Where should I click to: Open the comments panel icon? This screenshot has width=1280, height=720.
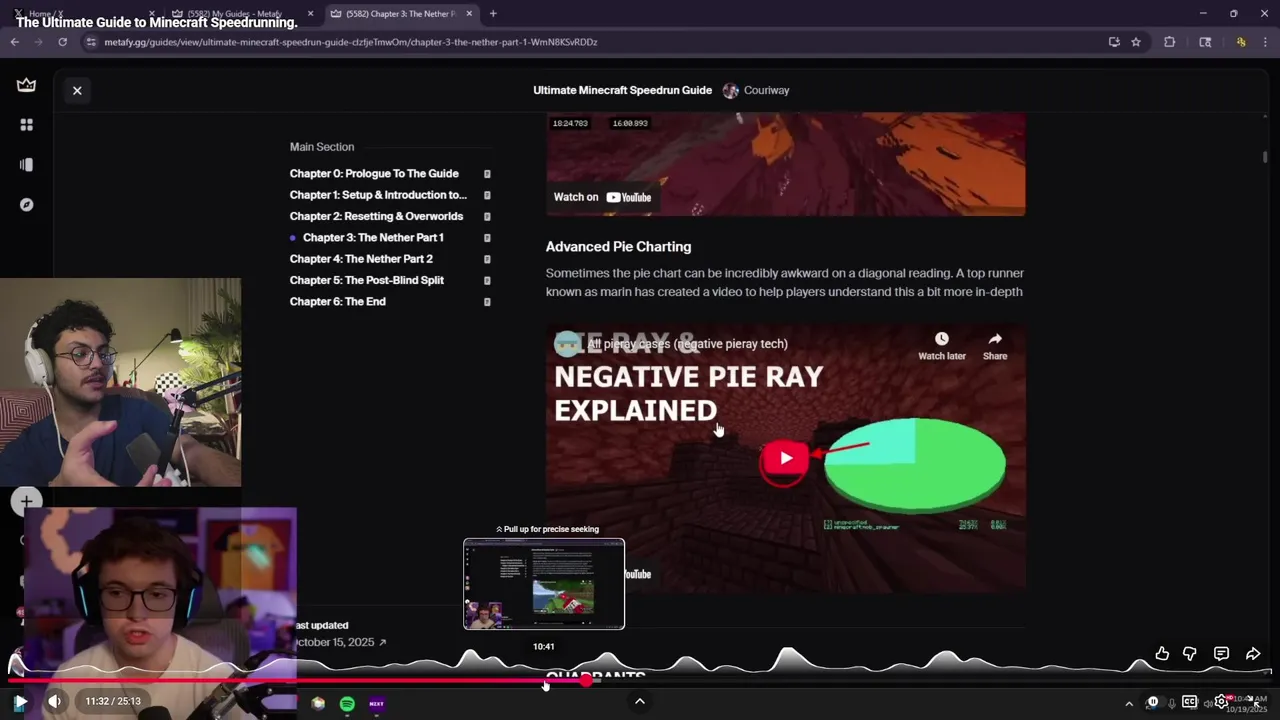(x=1221, y=654)
